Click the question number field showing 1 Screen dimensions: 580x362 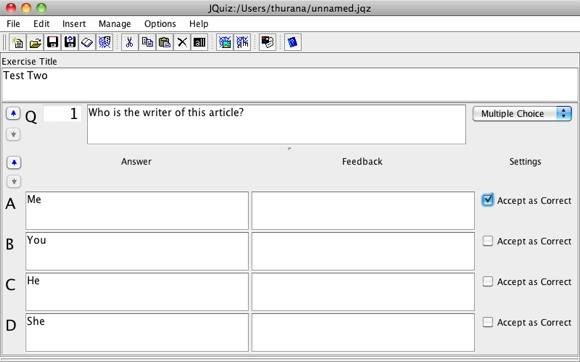coord(62,114)
